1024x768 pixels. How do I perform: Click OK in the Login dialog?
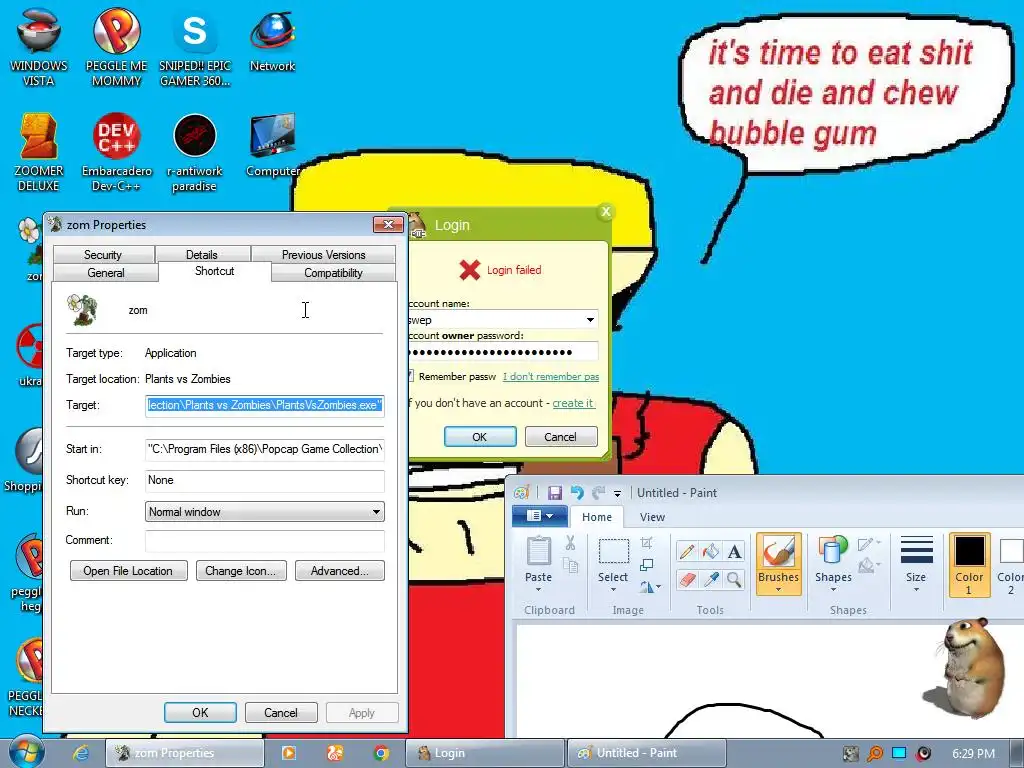480,436
